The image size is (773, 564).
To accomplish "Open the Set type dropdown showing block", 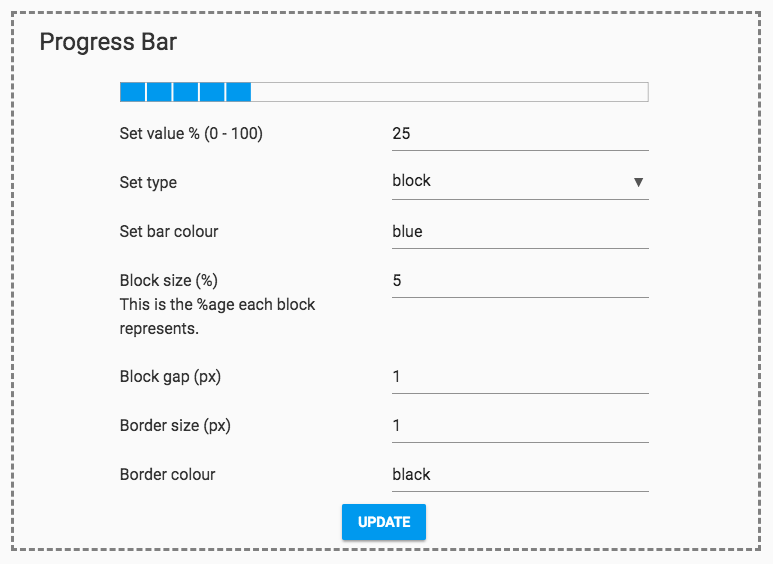I will tap(510, 182).
